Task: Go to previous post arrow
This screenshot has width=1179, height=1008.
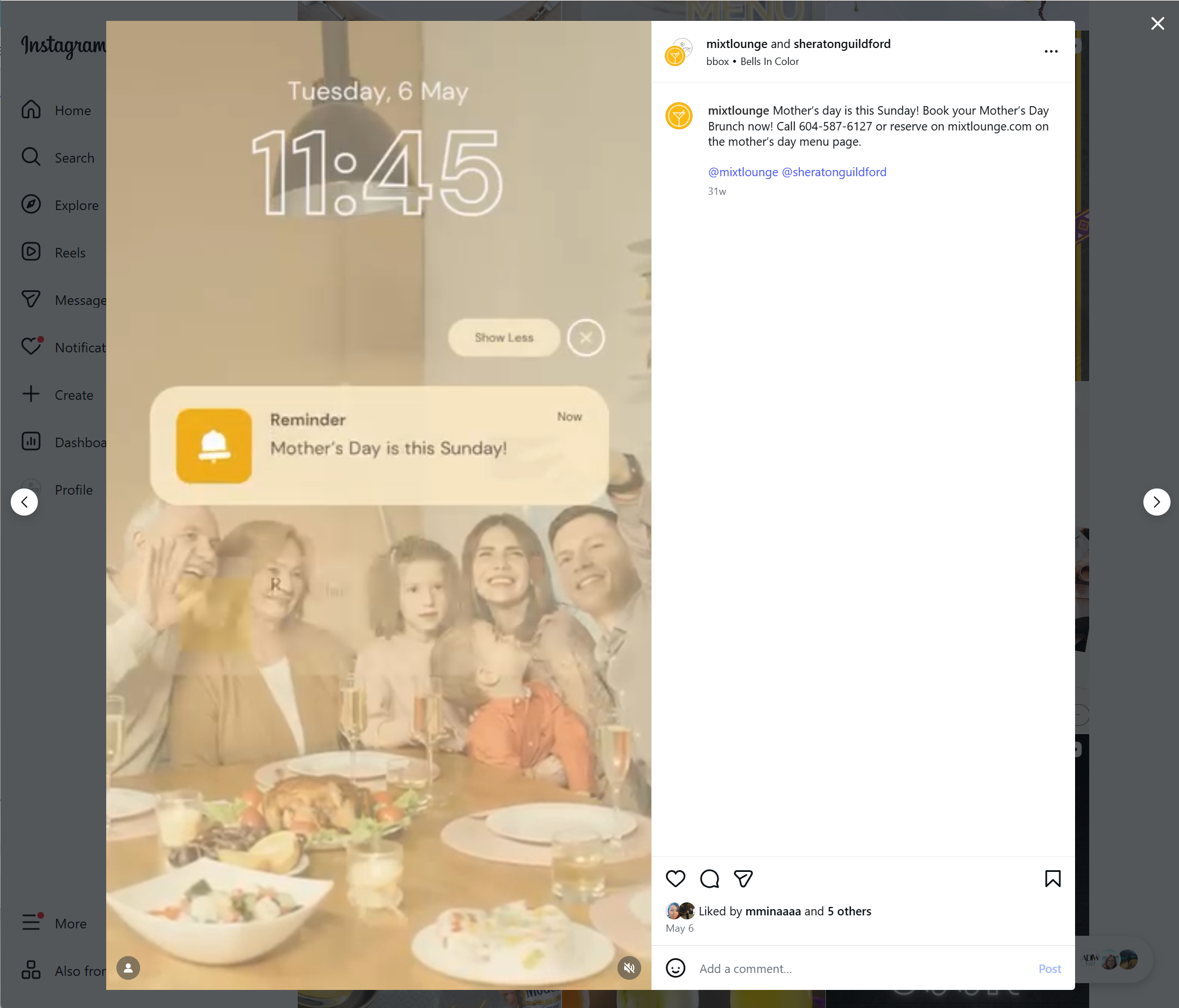Action: [24, 501]
